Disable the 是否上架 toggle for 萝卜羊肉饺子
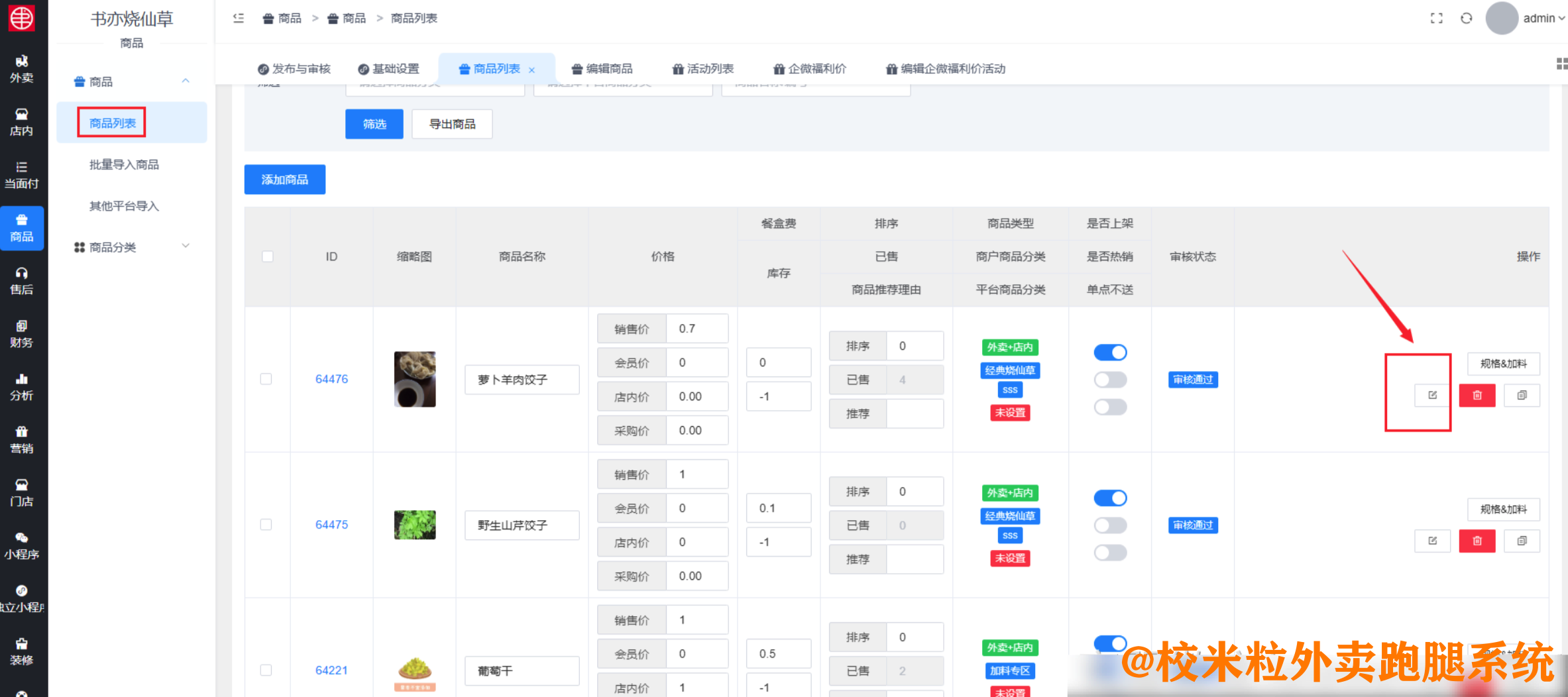Screen dimensions: 1568x697 [x=1110, y=352]
